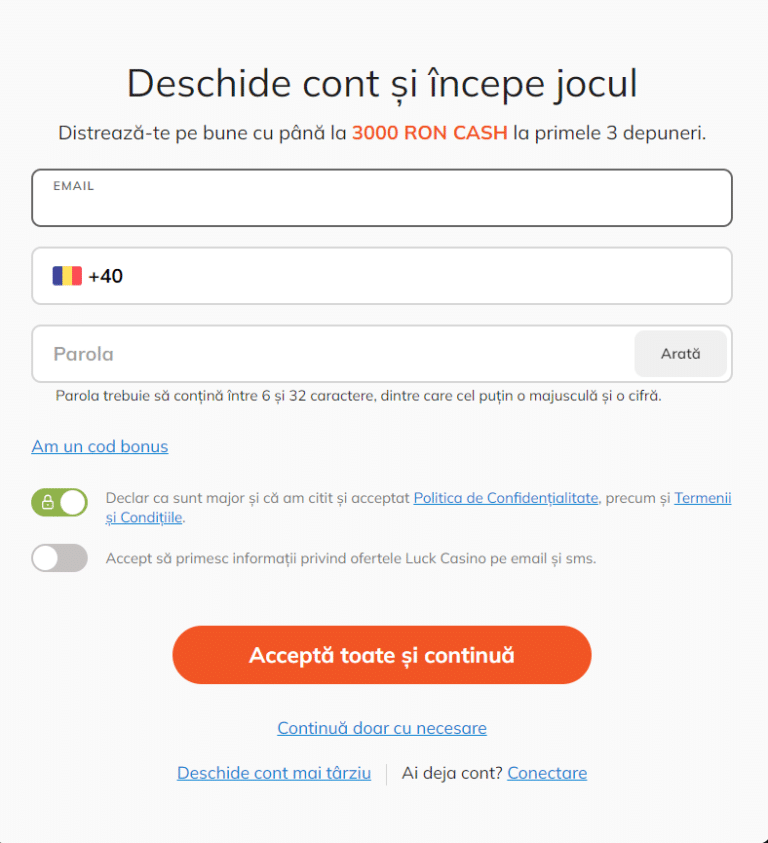This screenshot has height=843, width=768.
Task: Toggle the age and terms acceptance switch
Action: (x=60, y=502)
